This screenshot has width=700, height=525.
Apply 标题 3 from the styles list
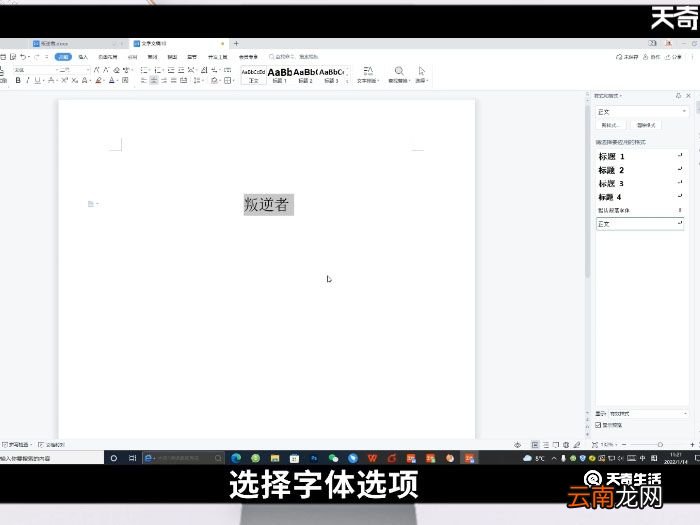click(640, 183)
